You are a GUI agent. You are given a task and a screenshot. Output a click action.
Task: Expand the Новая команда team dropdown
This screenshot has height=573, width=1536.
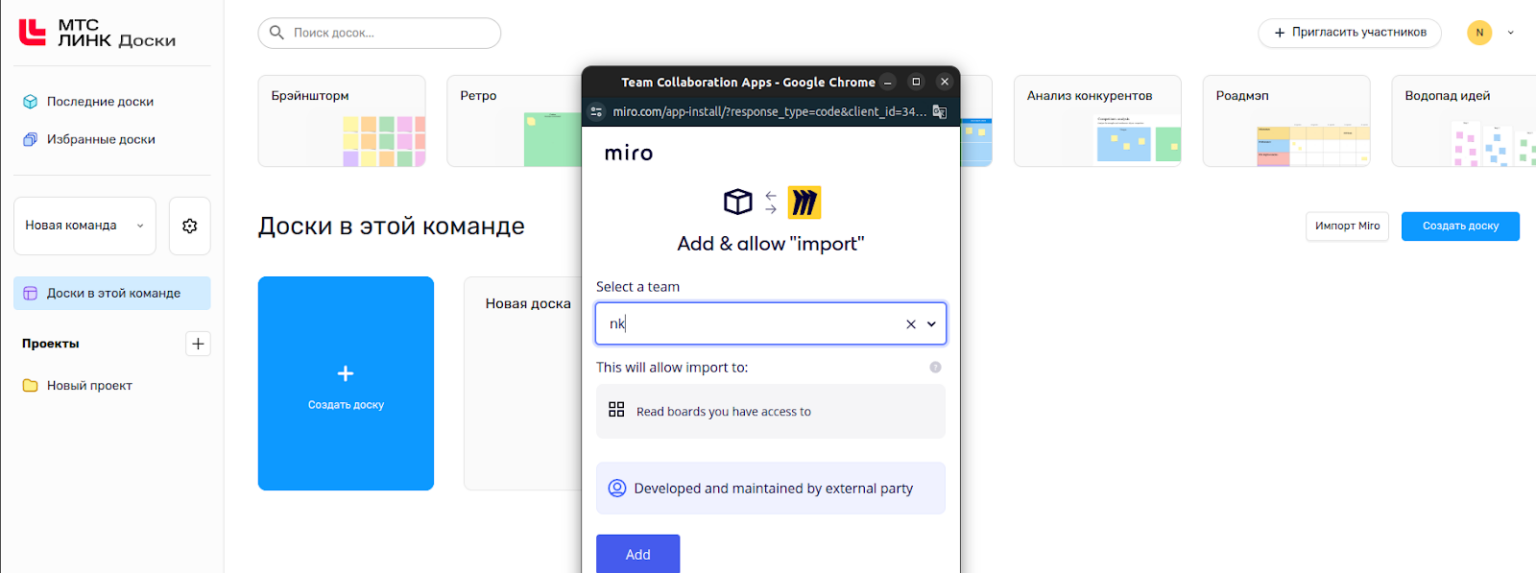click(85, 226)
